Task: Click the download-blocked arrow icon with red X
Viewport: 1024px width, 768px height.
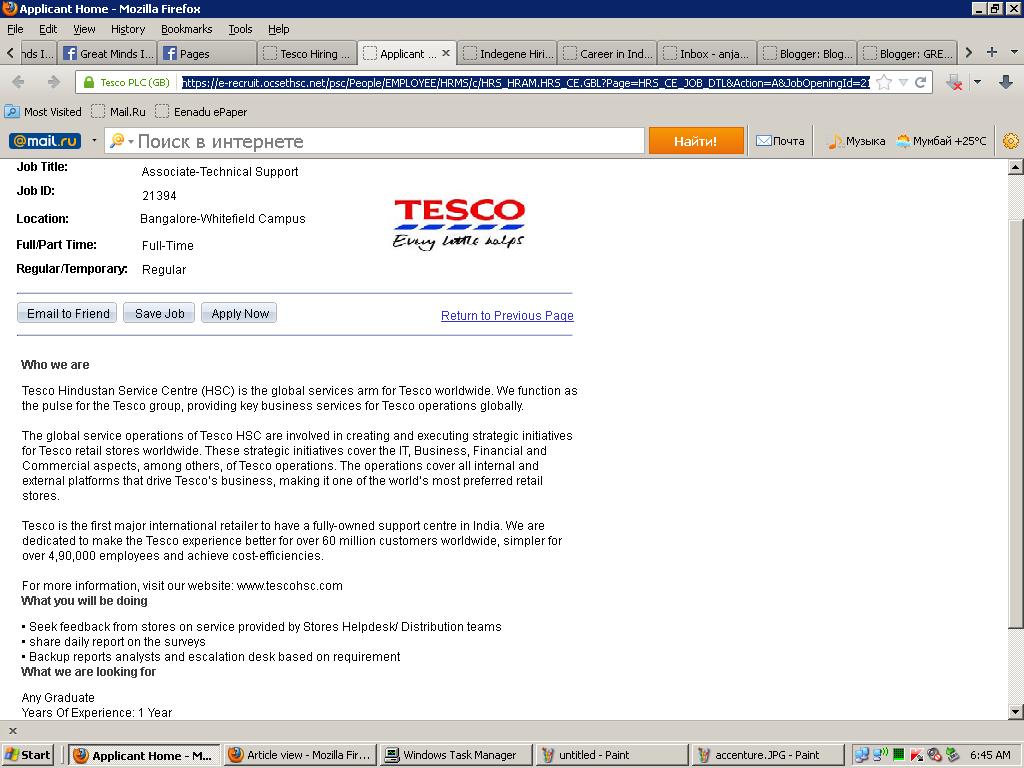Action: (x=954, y=82)
